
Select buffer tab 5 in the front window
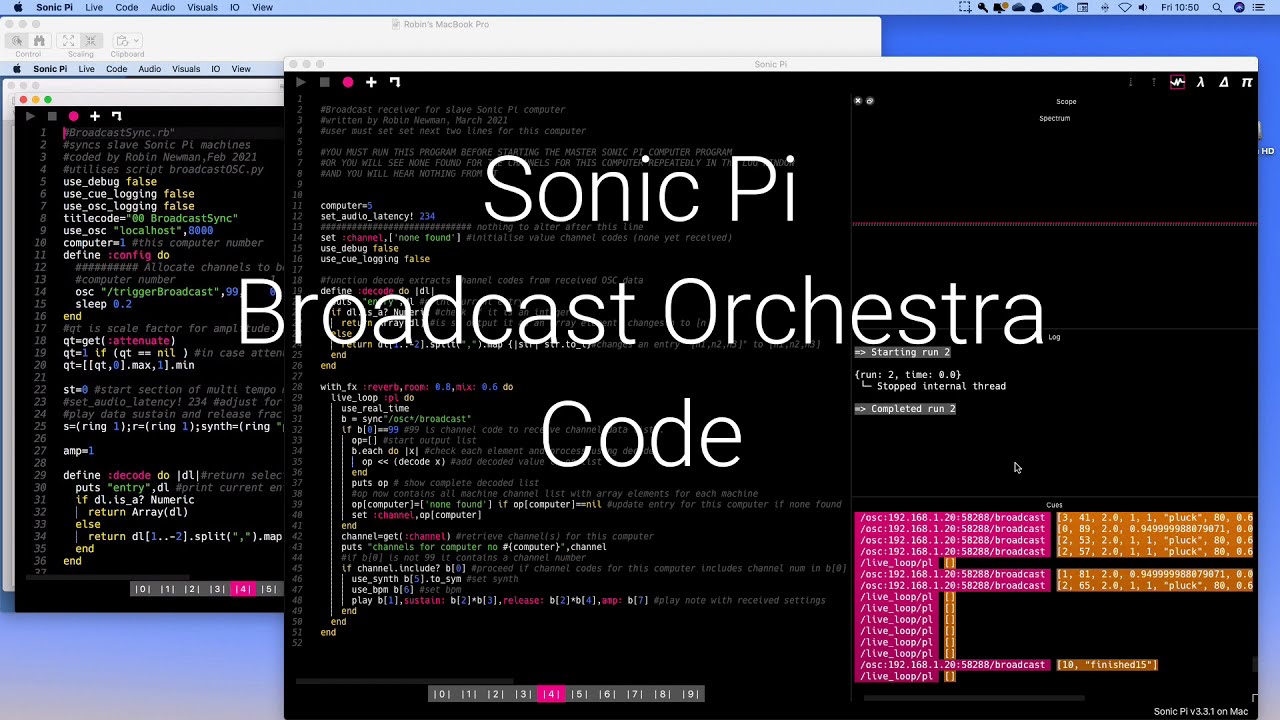tap(579, 694)
